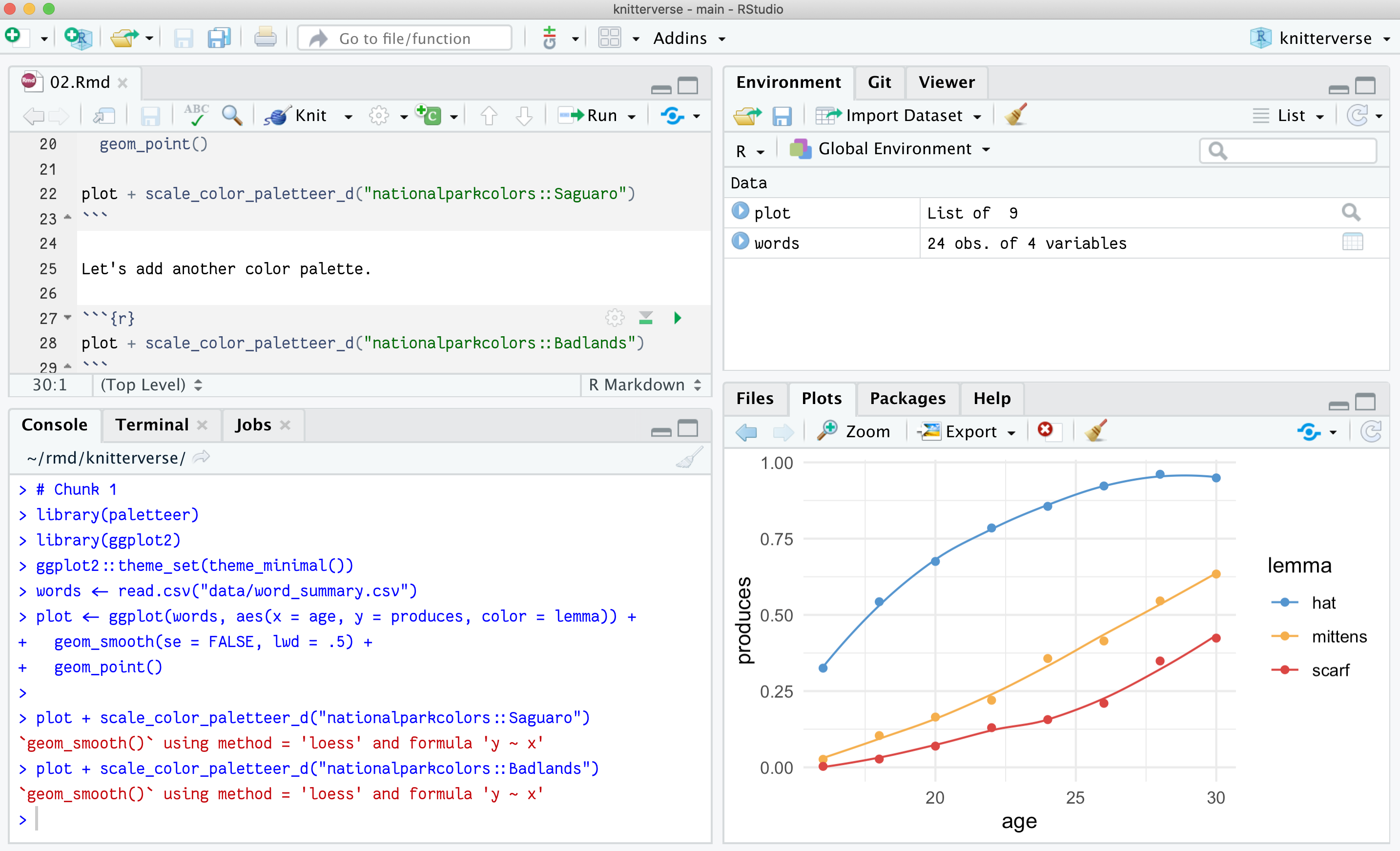Expand the words data frame entry
Screen dimensions: 1400x851
coord(740,242)
